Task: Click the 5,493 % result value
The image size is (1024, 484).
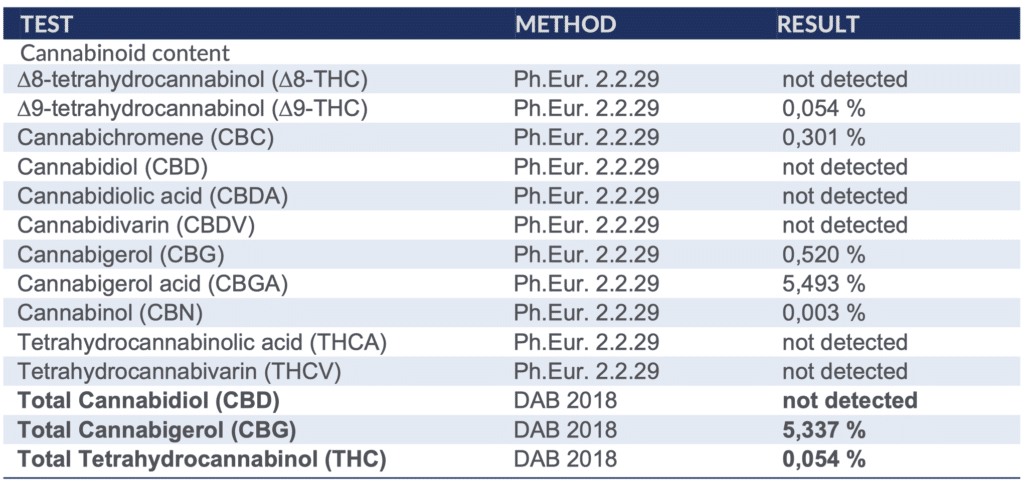Action: (823, 284)
